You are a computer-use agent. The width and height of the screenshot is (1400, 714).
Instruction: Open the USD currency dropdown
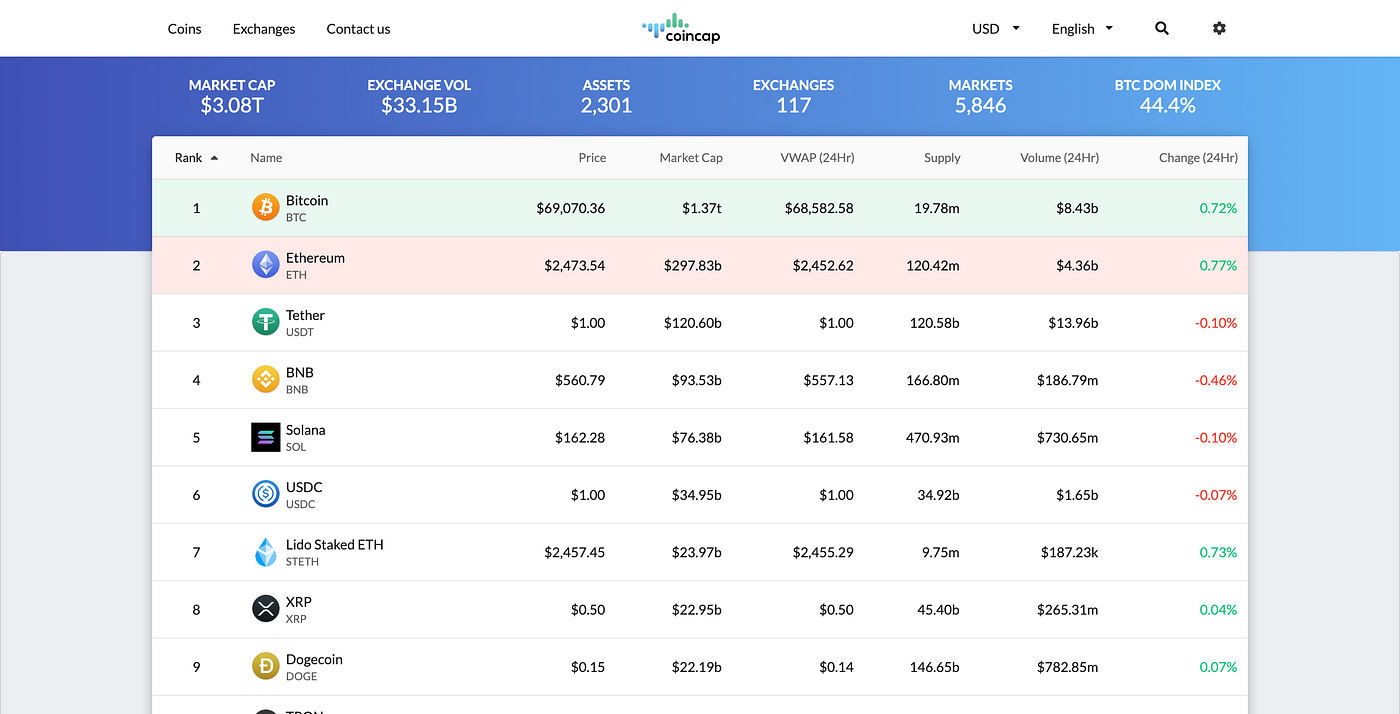tap(996, 29)
